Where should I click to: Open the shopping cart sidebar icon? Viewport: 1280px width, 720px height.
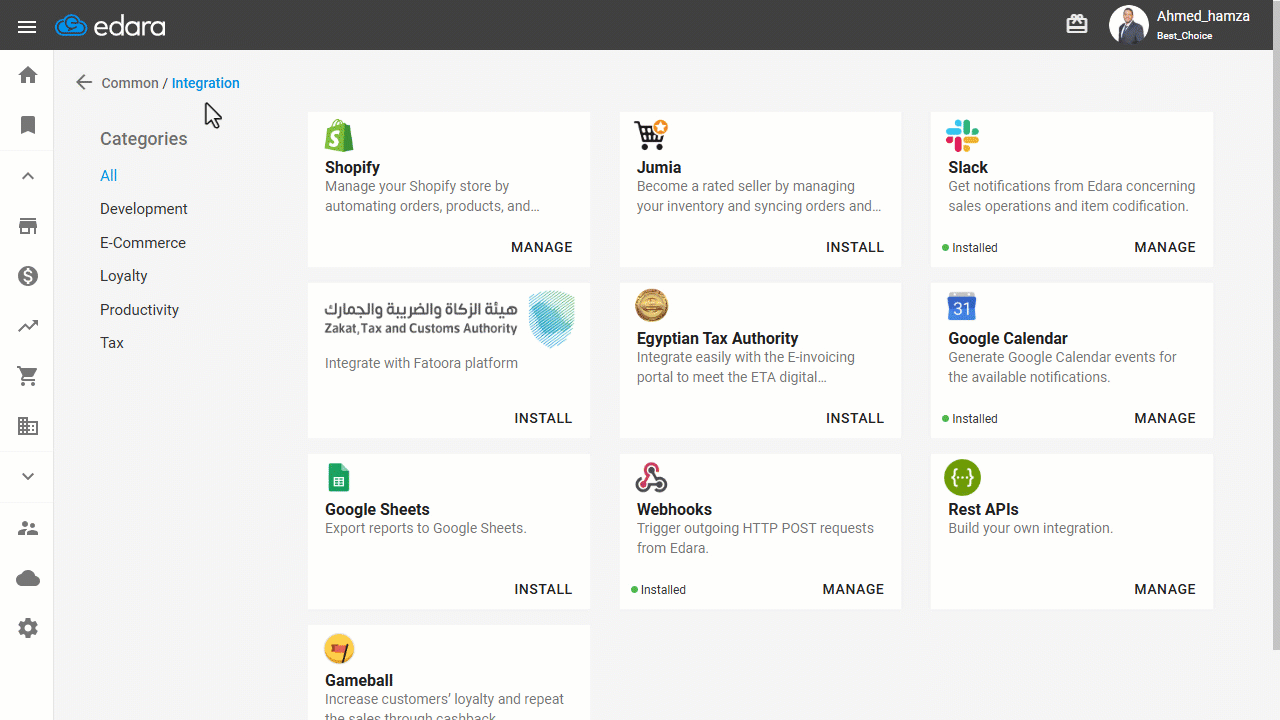[x=28, y=376]
